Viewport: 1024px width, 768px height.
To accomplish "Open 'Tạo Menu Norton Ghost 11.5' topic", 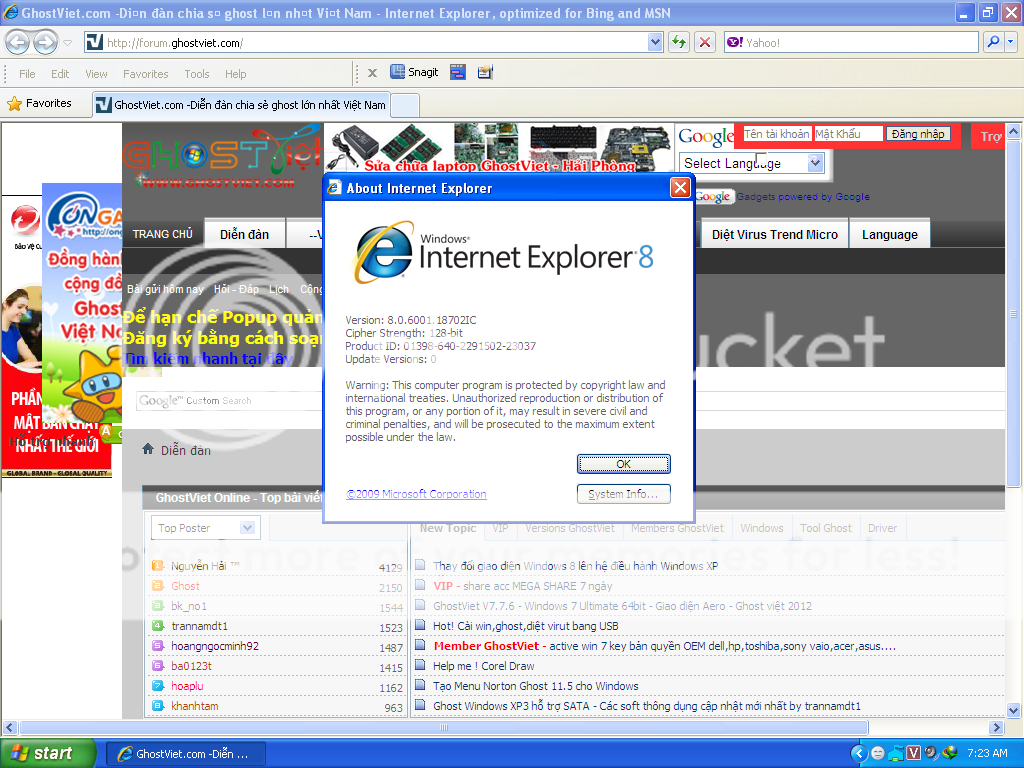I will pos(536,686).
